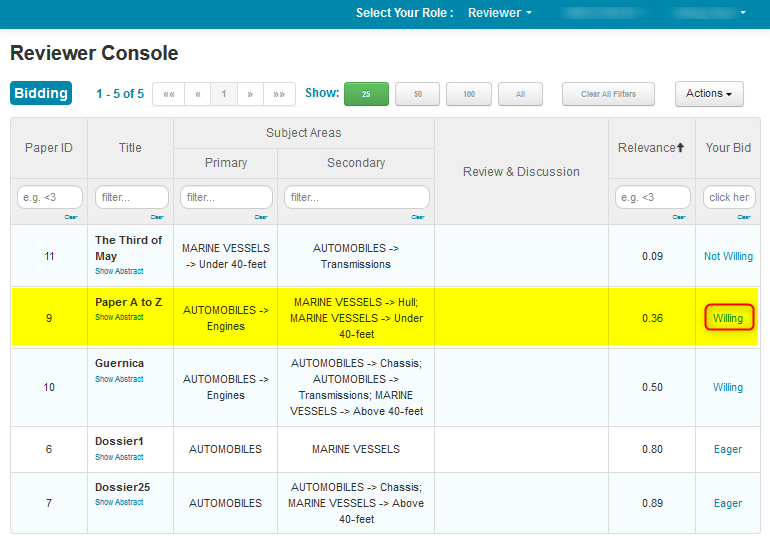Change the Willing bid for paper 9
The height and width of the screenshot is (545, 770).
(x=728, y=318)
